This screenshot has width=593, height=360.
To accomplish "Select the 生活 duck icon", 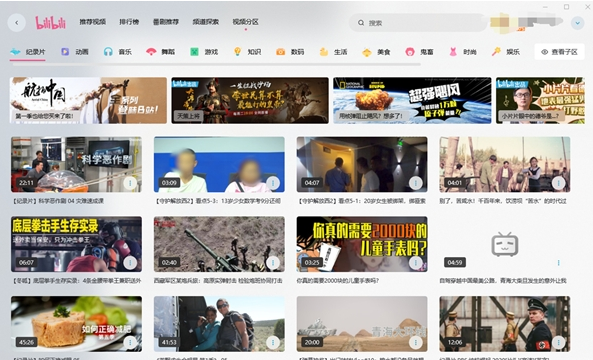I will pos(324,52).
